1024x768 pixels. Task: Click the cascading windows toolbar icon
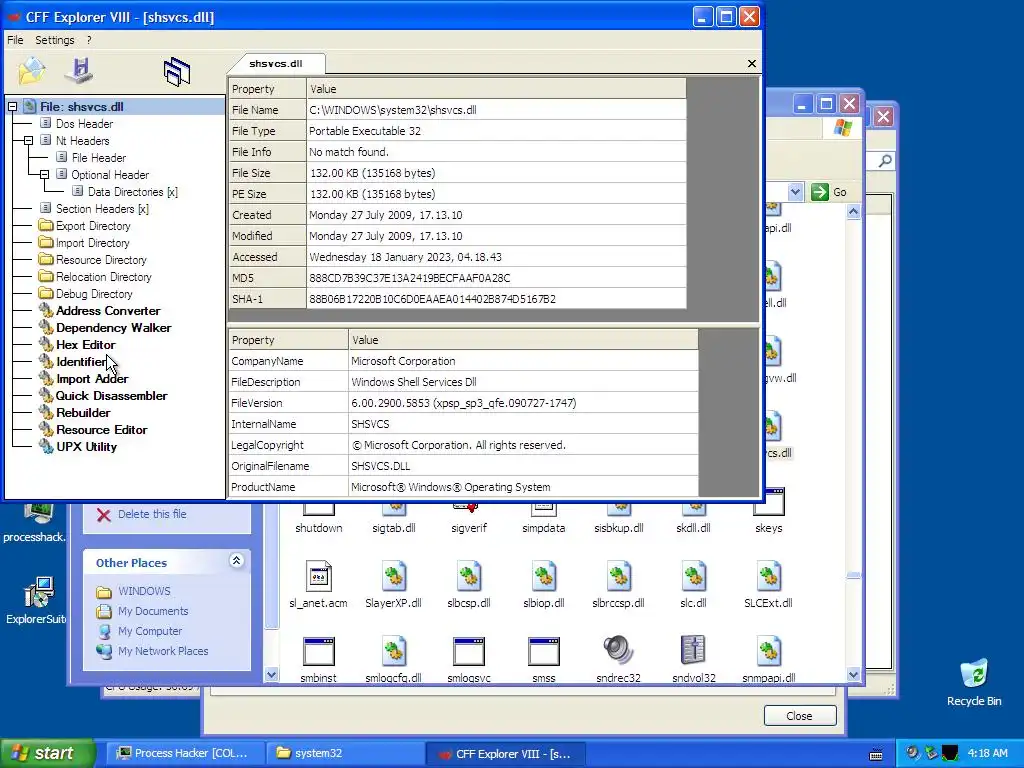[177, 71]
